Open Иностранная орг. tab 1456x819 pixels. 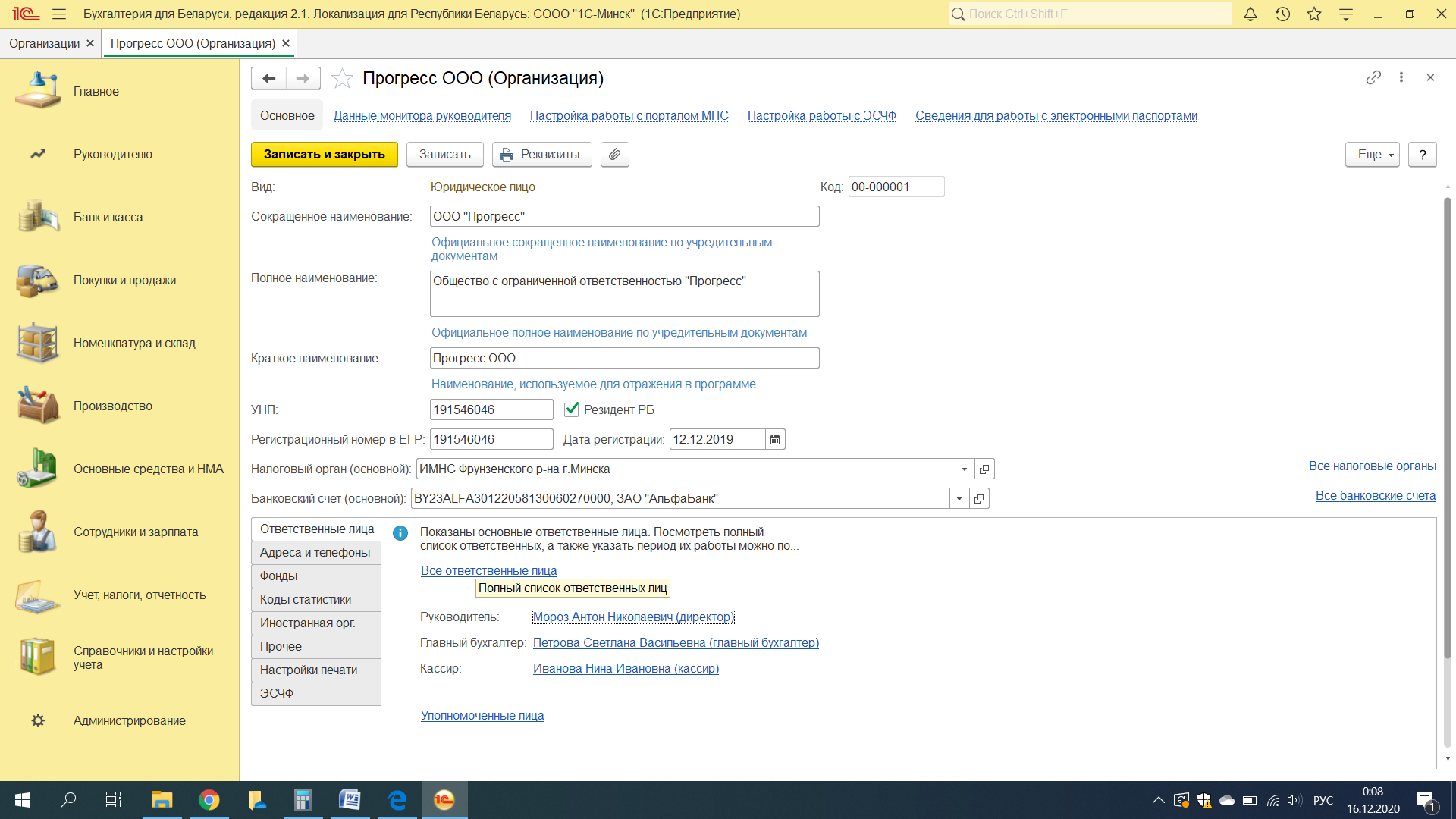tap(315, 623)
